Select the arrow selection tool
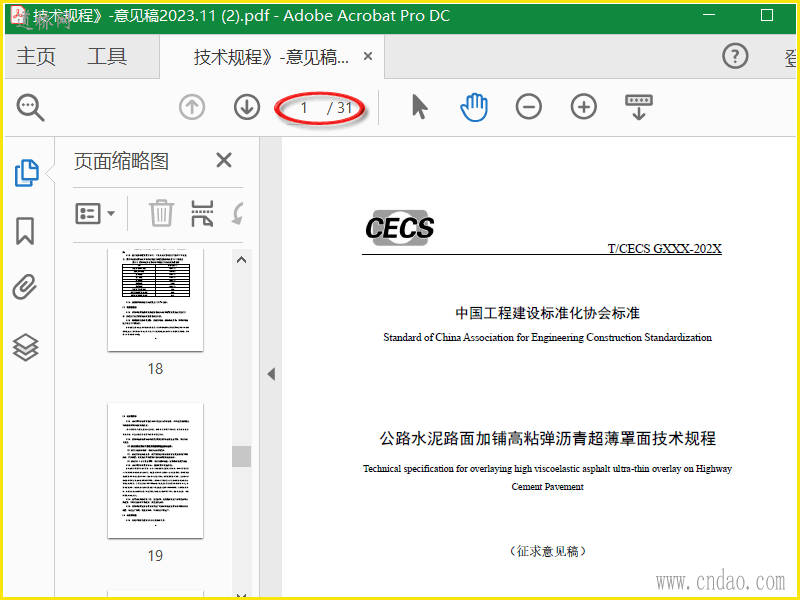800x600 pixels. click(419, 107)
